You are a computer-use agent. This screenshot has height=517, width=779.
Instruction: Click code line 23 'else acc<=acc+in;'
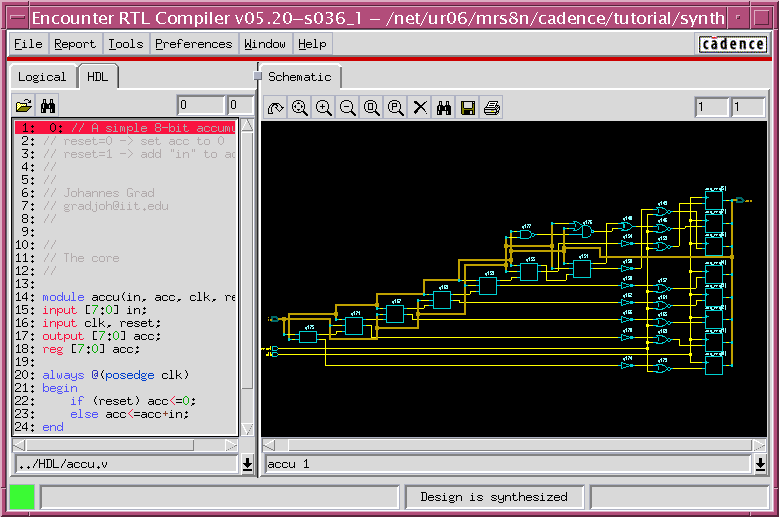tap(130, 414)
